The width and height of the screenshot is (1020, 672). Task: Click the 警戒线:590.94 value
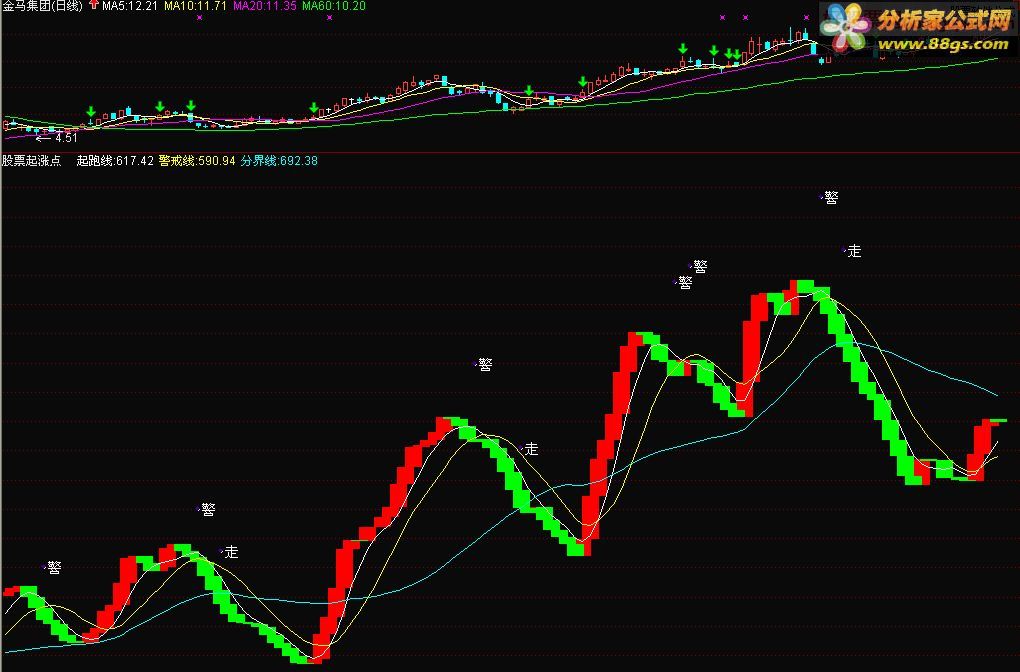coord(197,161)
